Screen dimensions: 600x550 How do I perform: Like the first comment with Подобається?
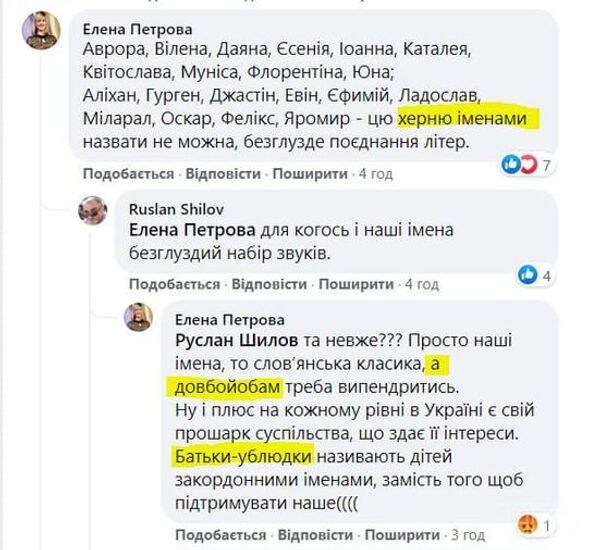[x=128, y=174]
